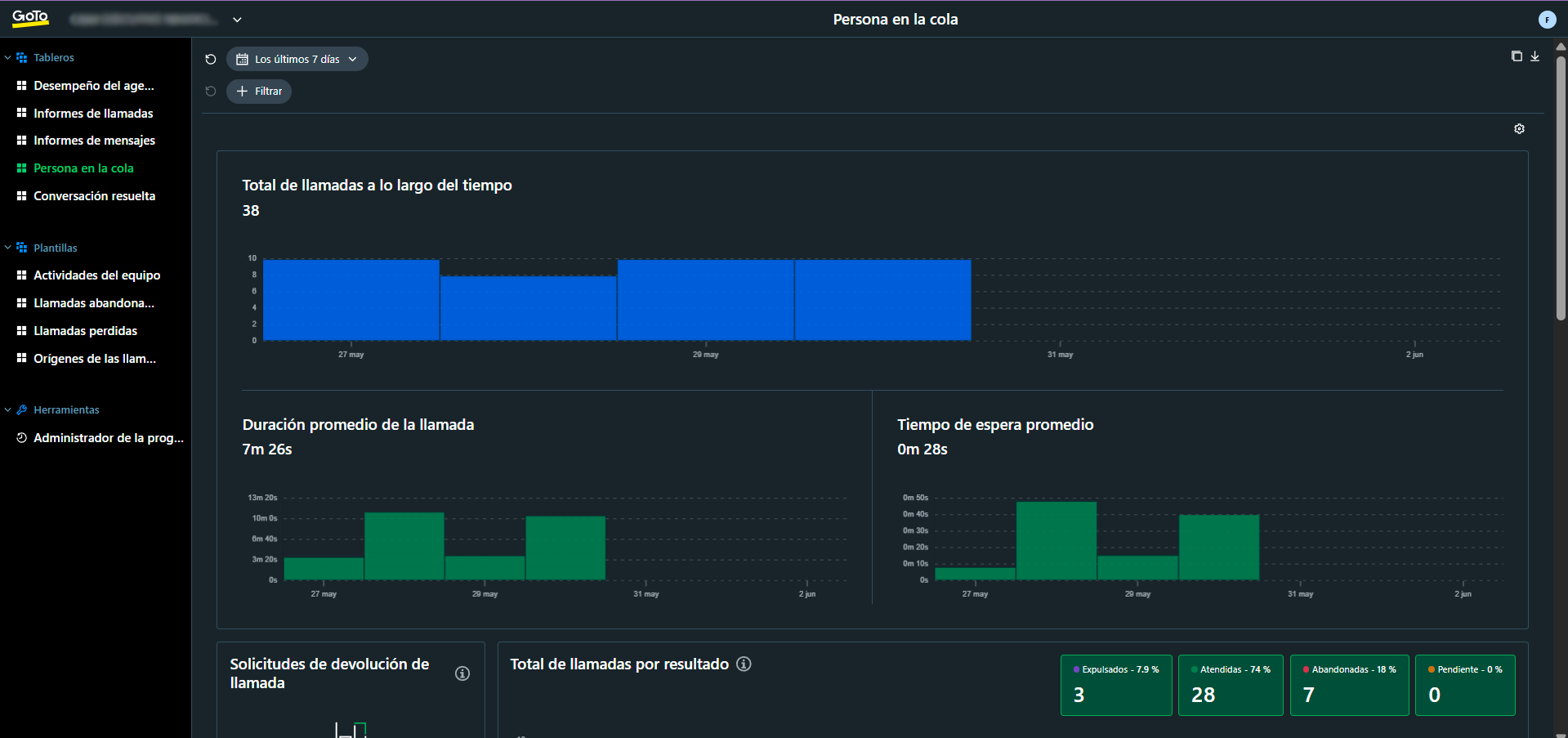Click the page vertical scrollbar
1568x738 pixels.
[1561, 188]
